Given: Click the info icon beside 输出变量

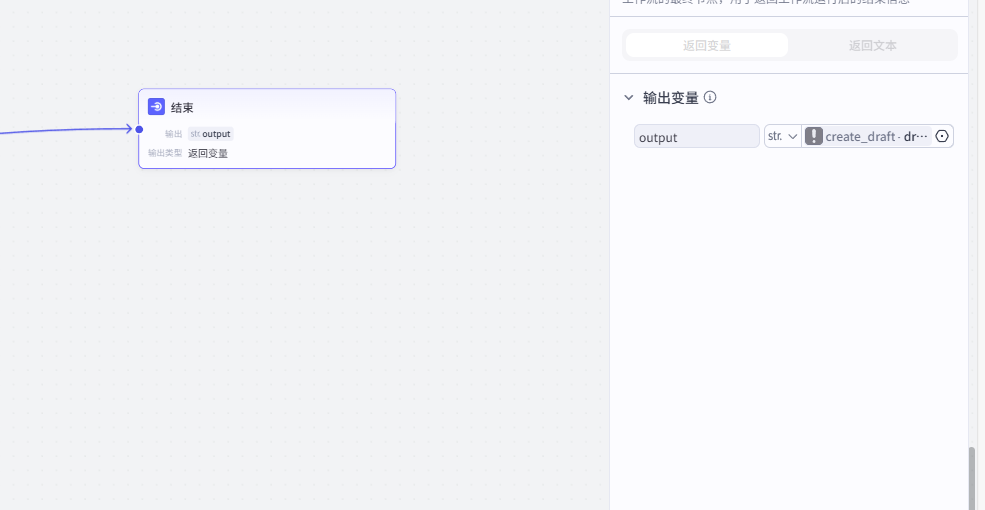Looking at the screenshot, I should pos(710,97).
